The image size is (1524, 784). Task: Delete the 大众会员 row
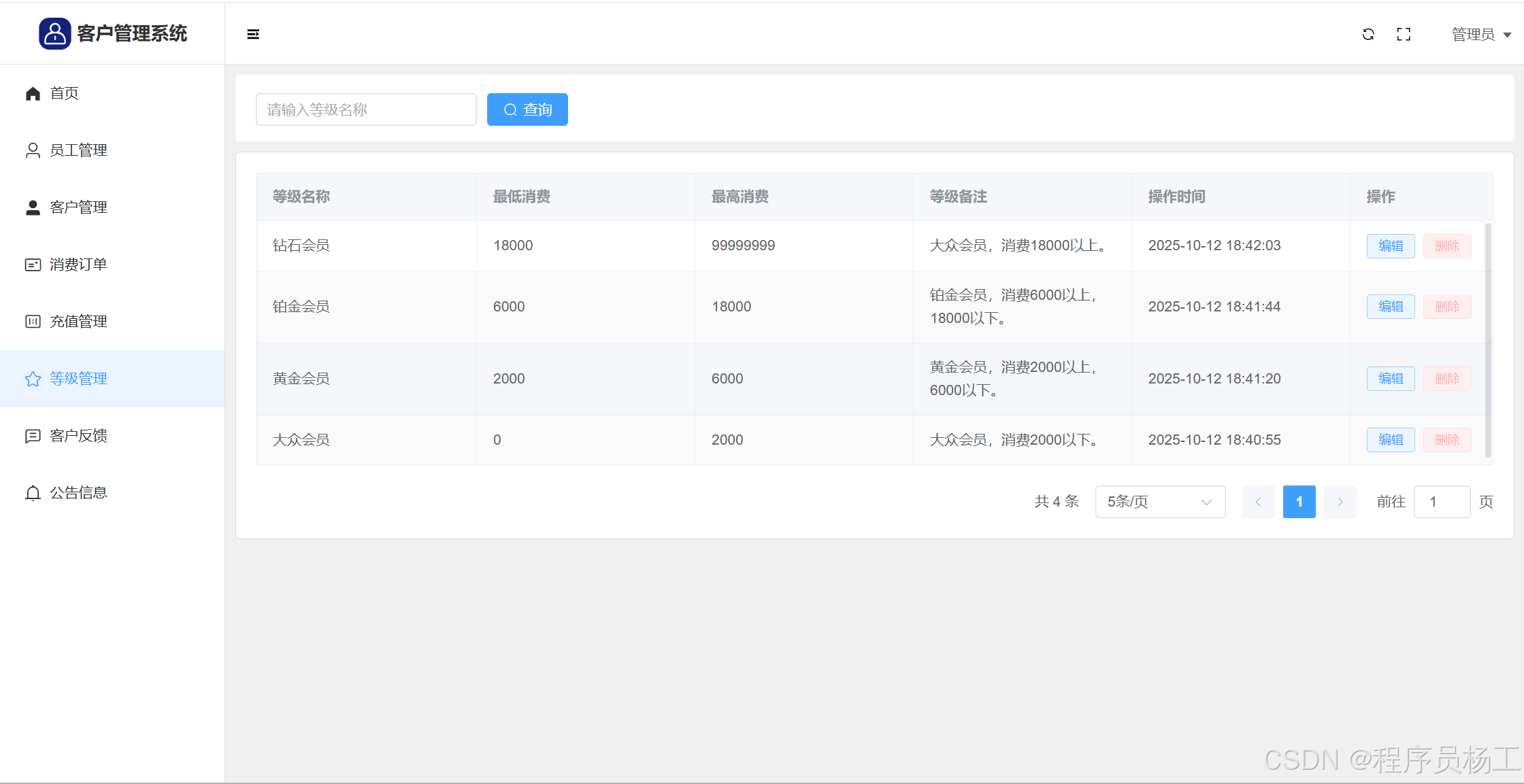click(x=1446, y=440)
